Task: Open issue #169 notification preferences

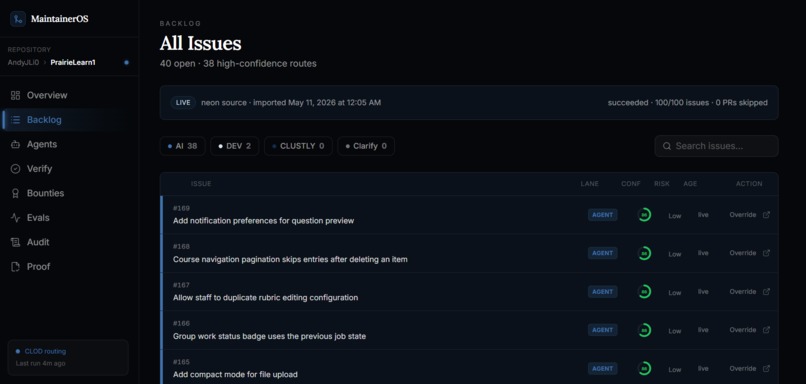Action: point(263,221)
